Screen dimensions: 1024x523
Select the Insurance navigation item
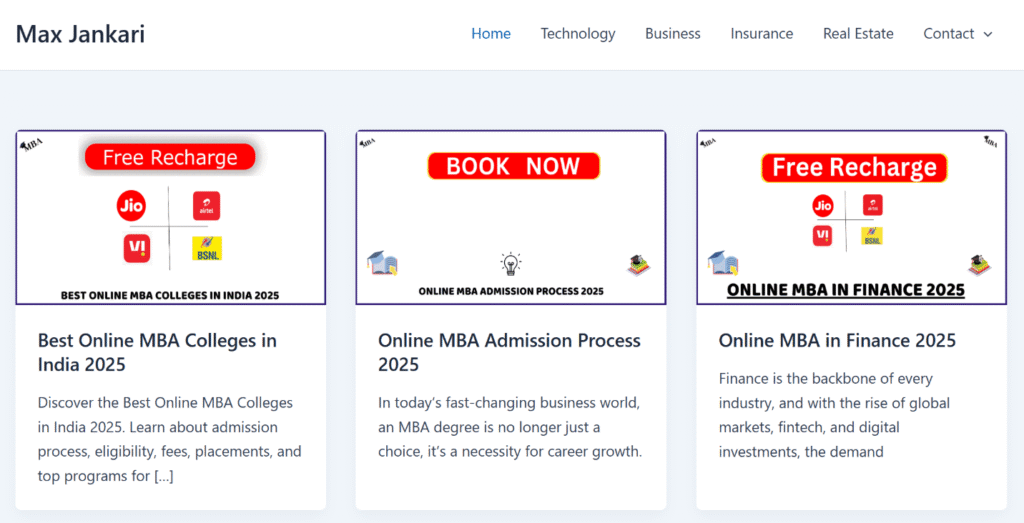(761, 34)
